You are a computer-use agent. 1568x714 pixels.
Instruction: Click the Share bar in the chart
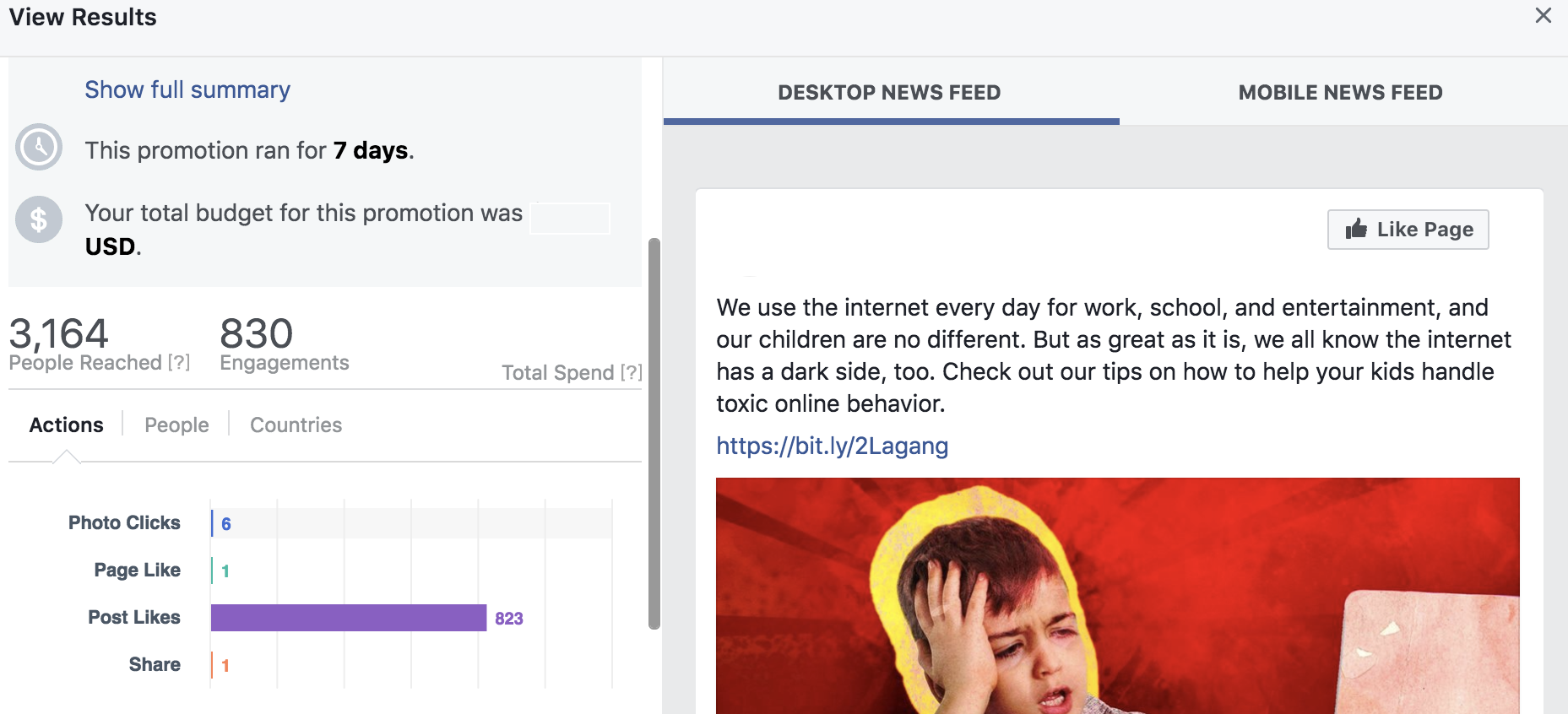coord(212,665)
